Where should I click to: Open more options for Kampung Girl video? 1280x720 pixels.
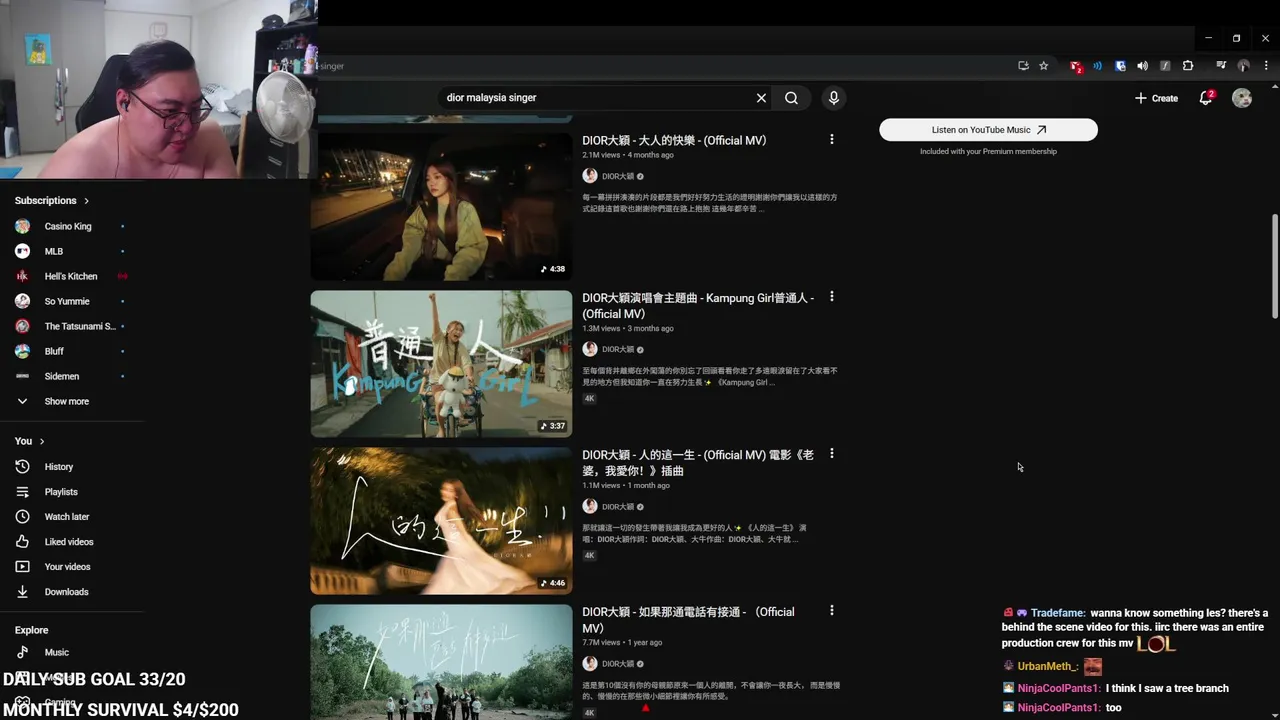(831, 297)
